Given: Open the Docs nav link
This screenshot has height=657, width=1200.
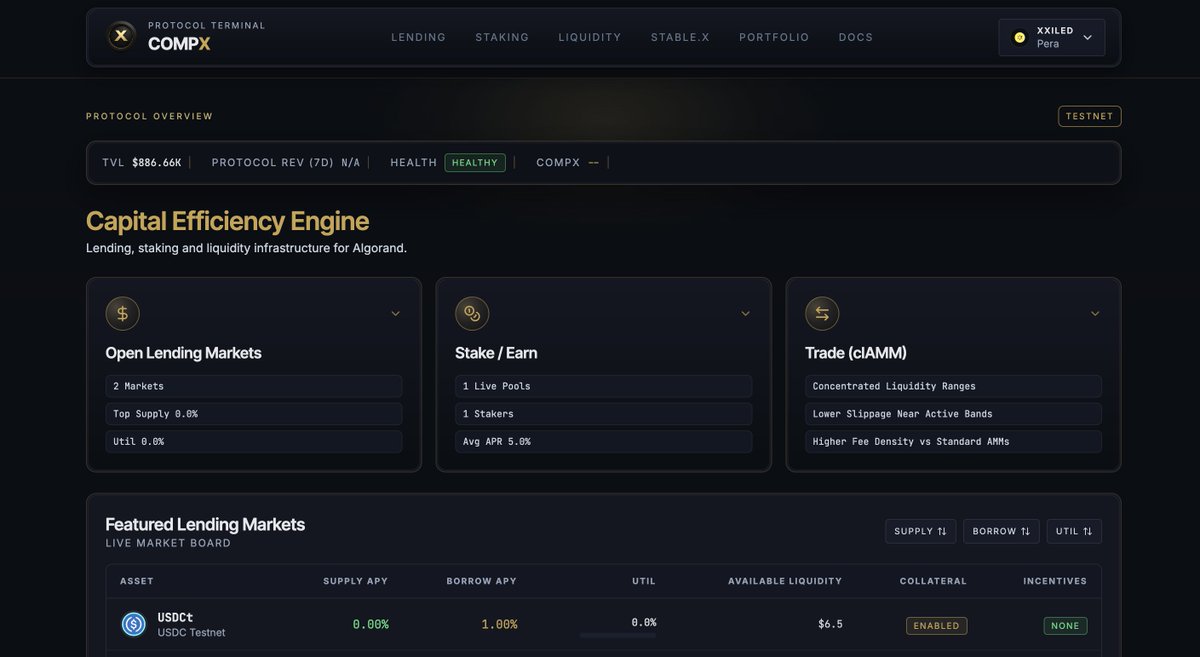Looking at the screenshot, I should (856, 37).
